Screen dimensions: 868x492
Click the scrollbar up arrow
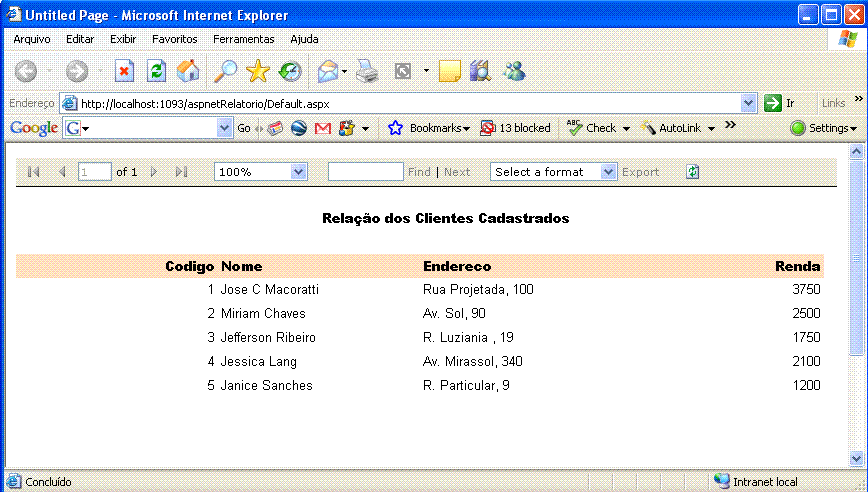[856, 152]
